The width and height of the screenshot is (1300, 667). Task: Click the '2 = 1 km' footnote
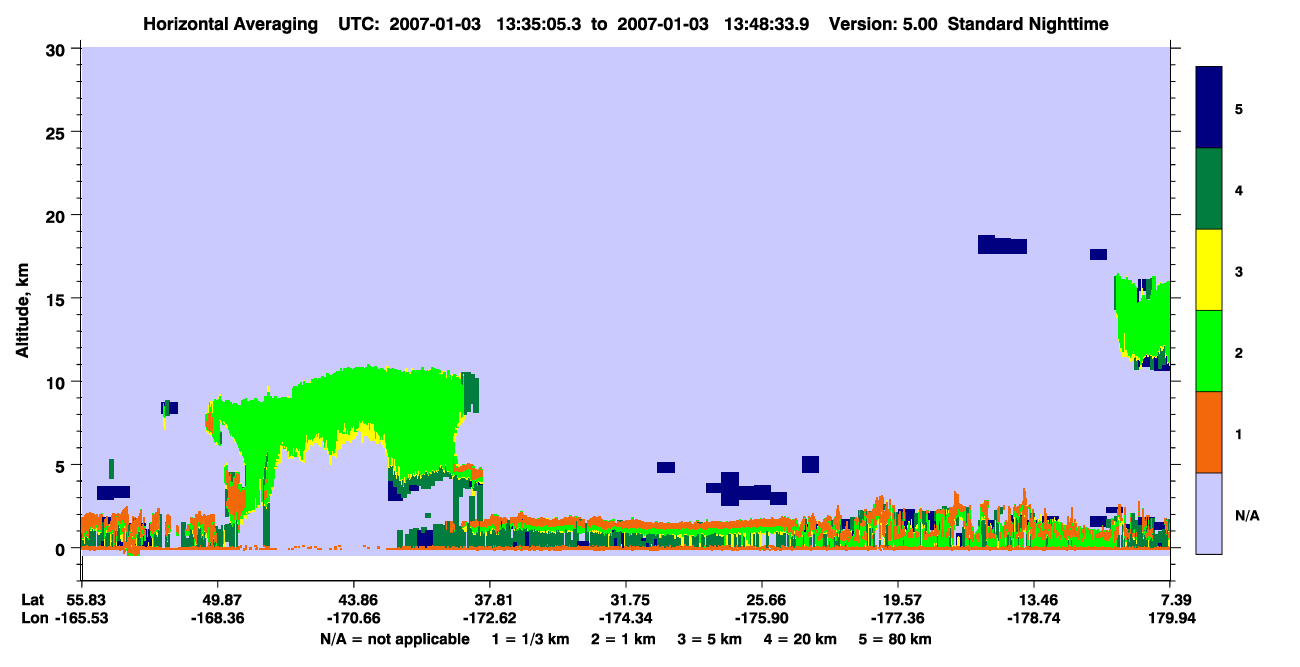[x=626, y=639]
